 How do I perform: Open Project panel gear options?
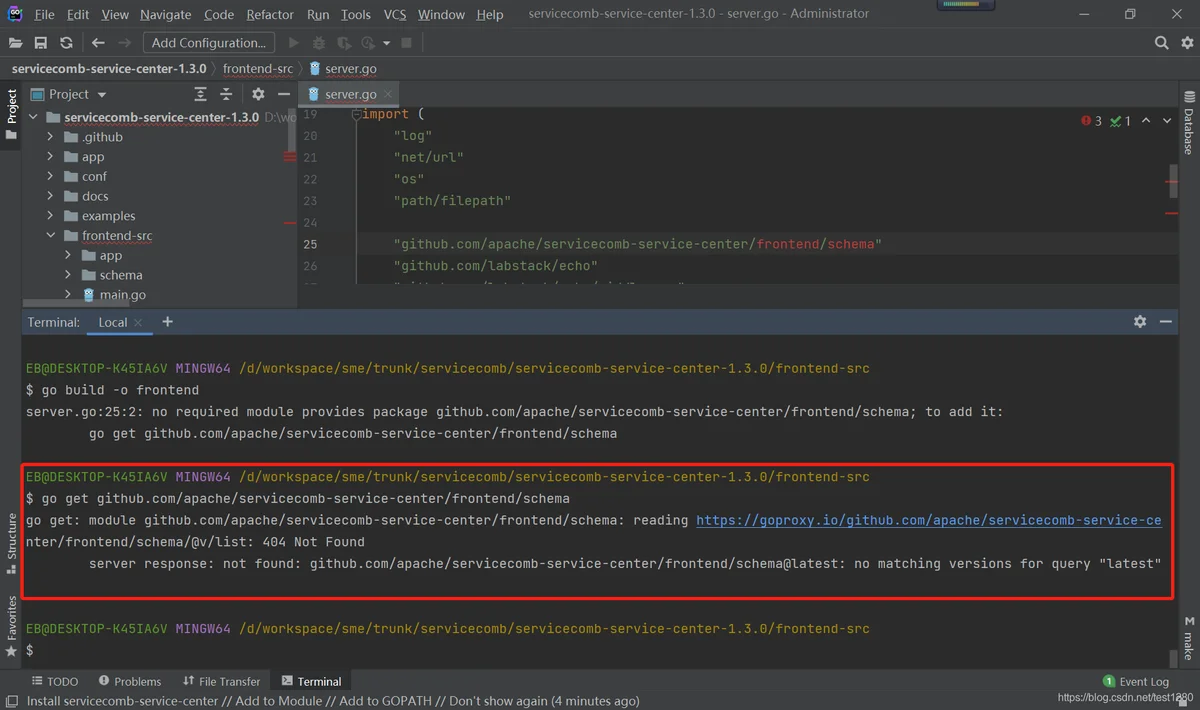pyautogui.click(x=258, y=94)
